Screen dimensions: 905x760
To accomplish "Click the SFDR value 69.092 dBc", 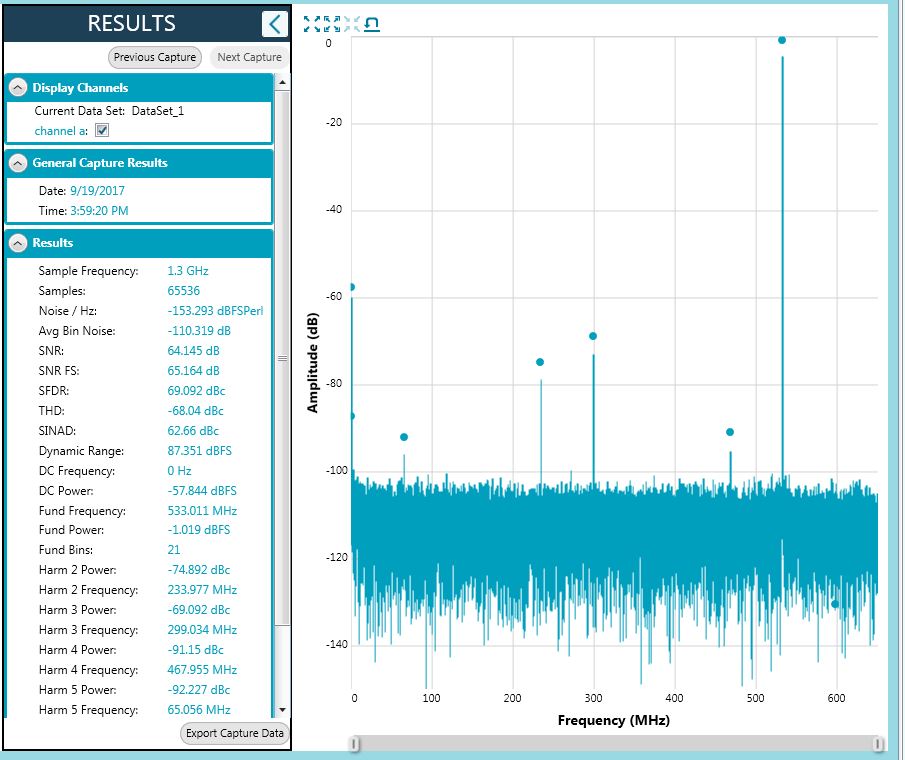I will (x=195, y=391).
